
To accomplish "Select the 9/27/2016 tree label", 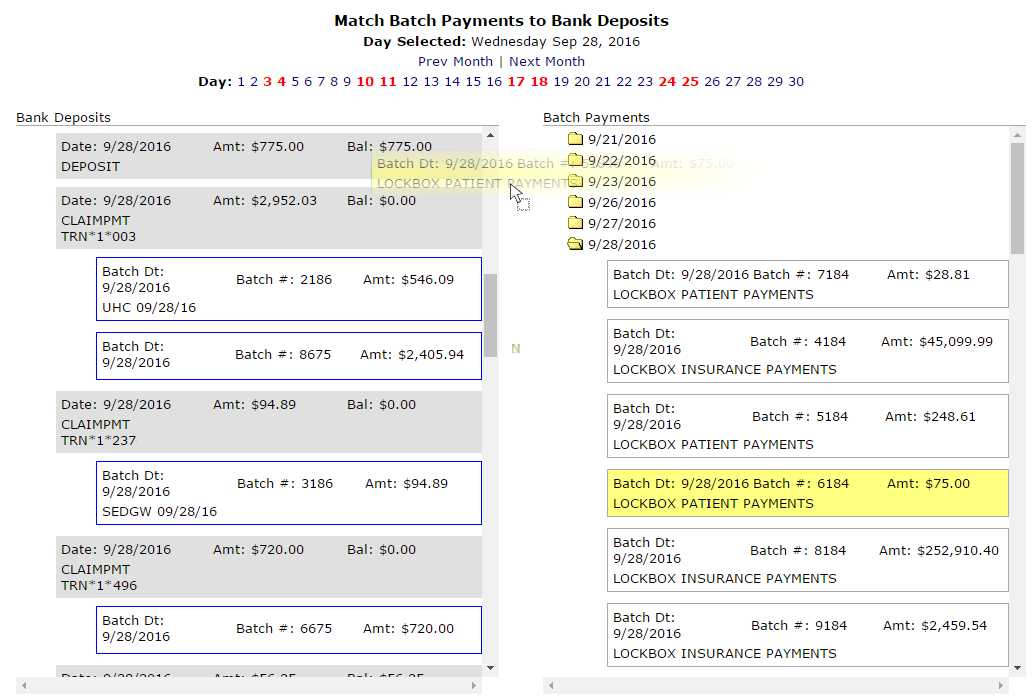I will pos(621,223).
